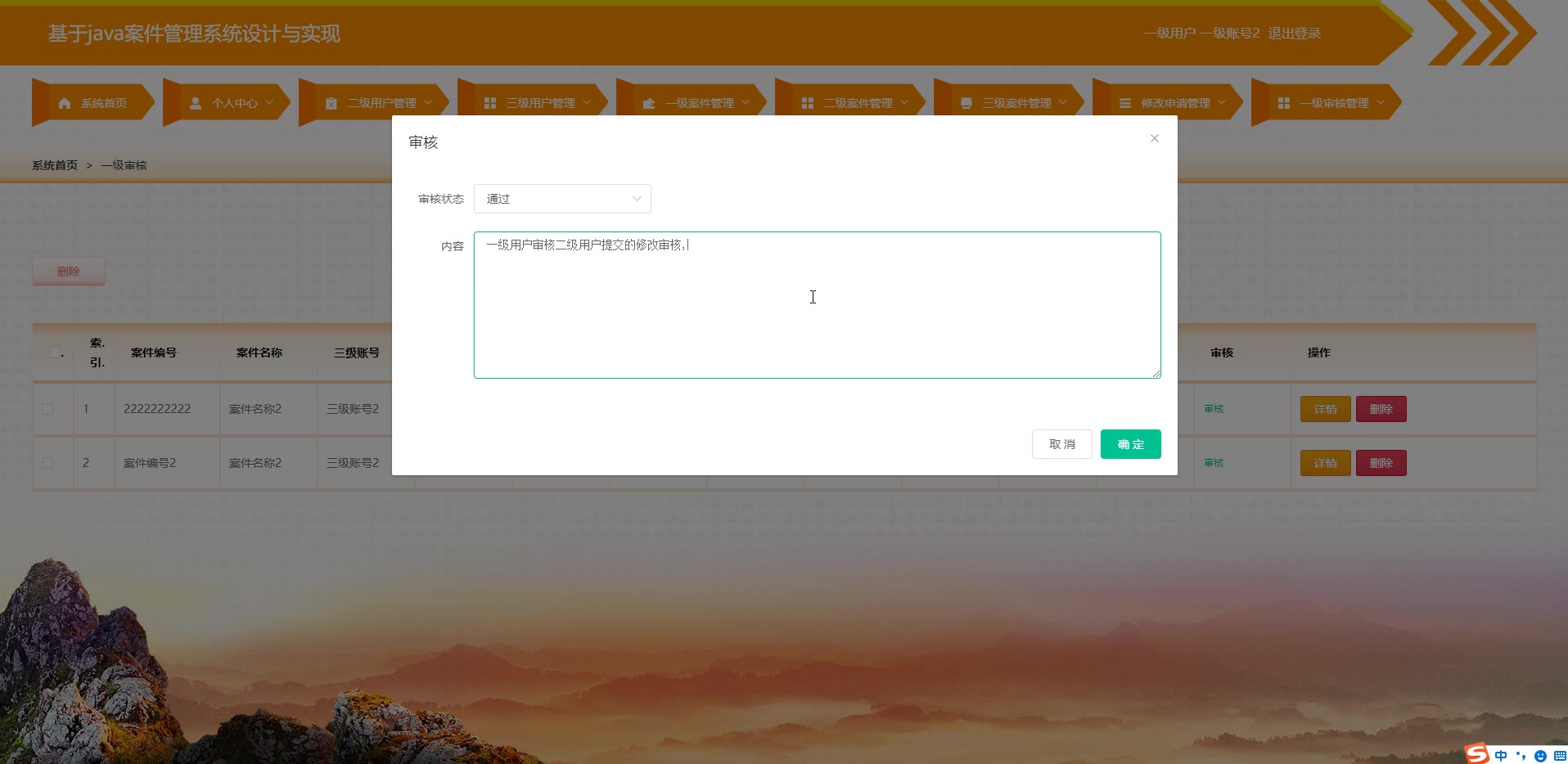Open the 个人中心 menu item
The image size is (1568, 764).
pyautogui.click(x=228, y=103)
